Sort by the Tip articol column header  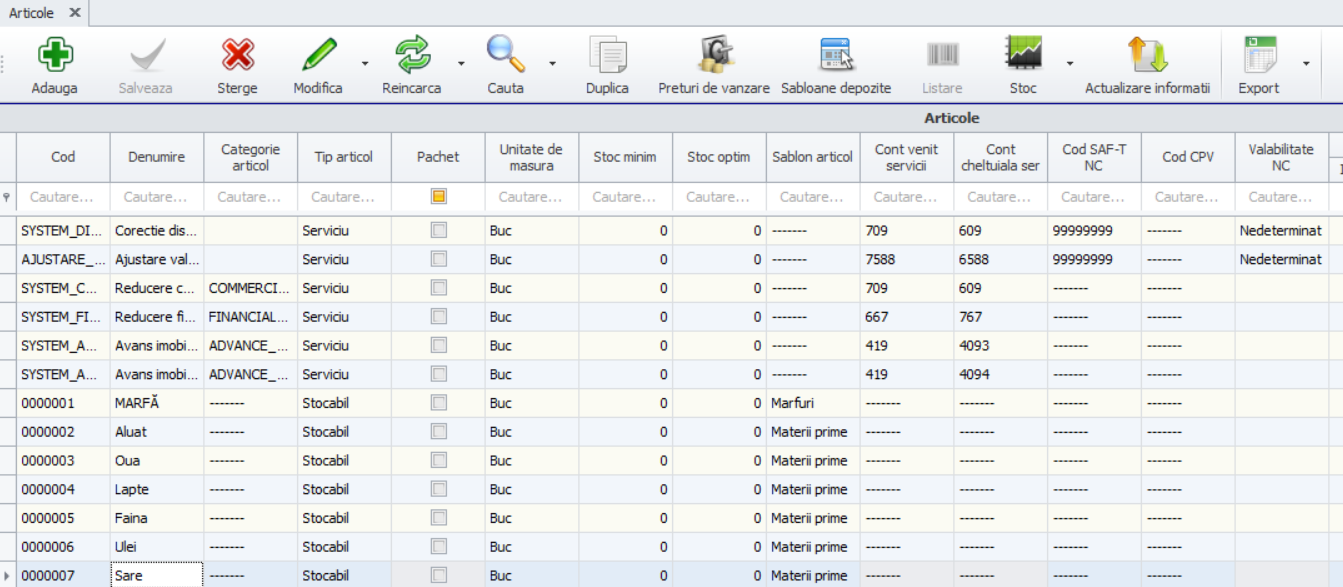[x=344, y=157]
